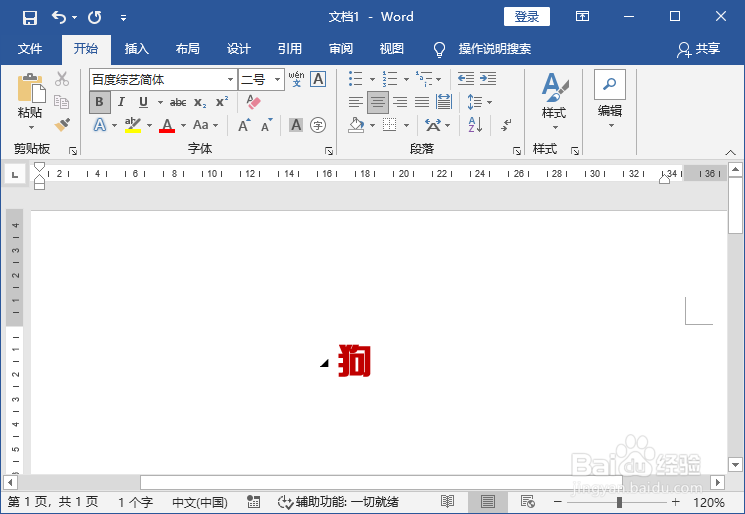Toggle Bold formatting
The width and height of the screenshot is (745, 514).
(99, 102)
